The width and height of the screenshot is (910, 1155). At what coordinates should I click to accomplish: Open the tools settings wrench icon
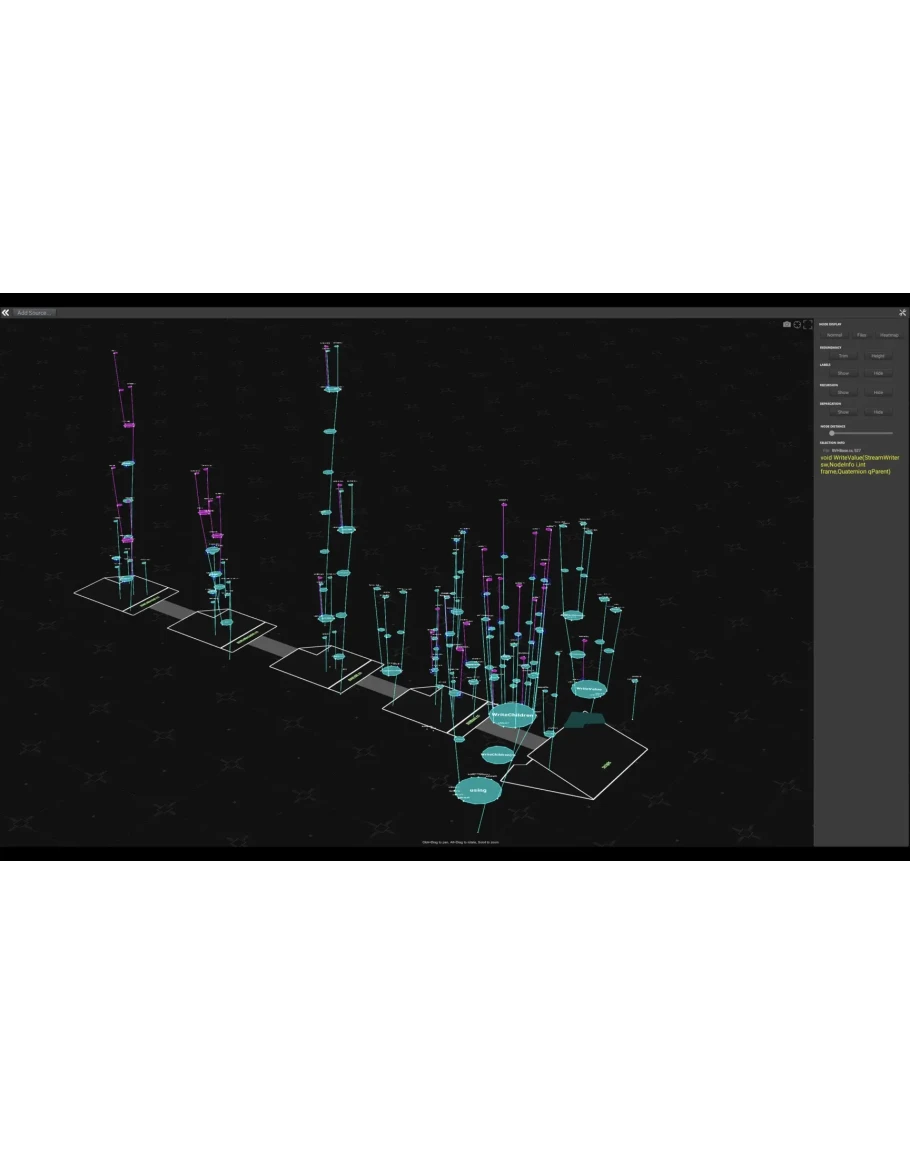(x=902, y=313)
